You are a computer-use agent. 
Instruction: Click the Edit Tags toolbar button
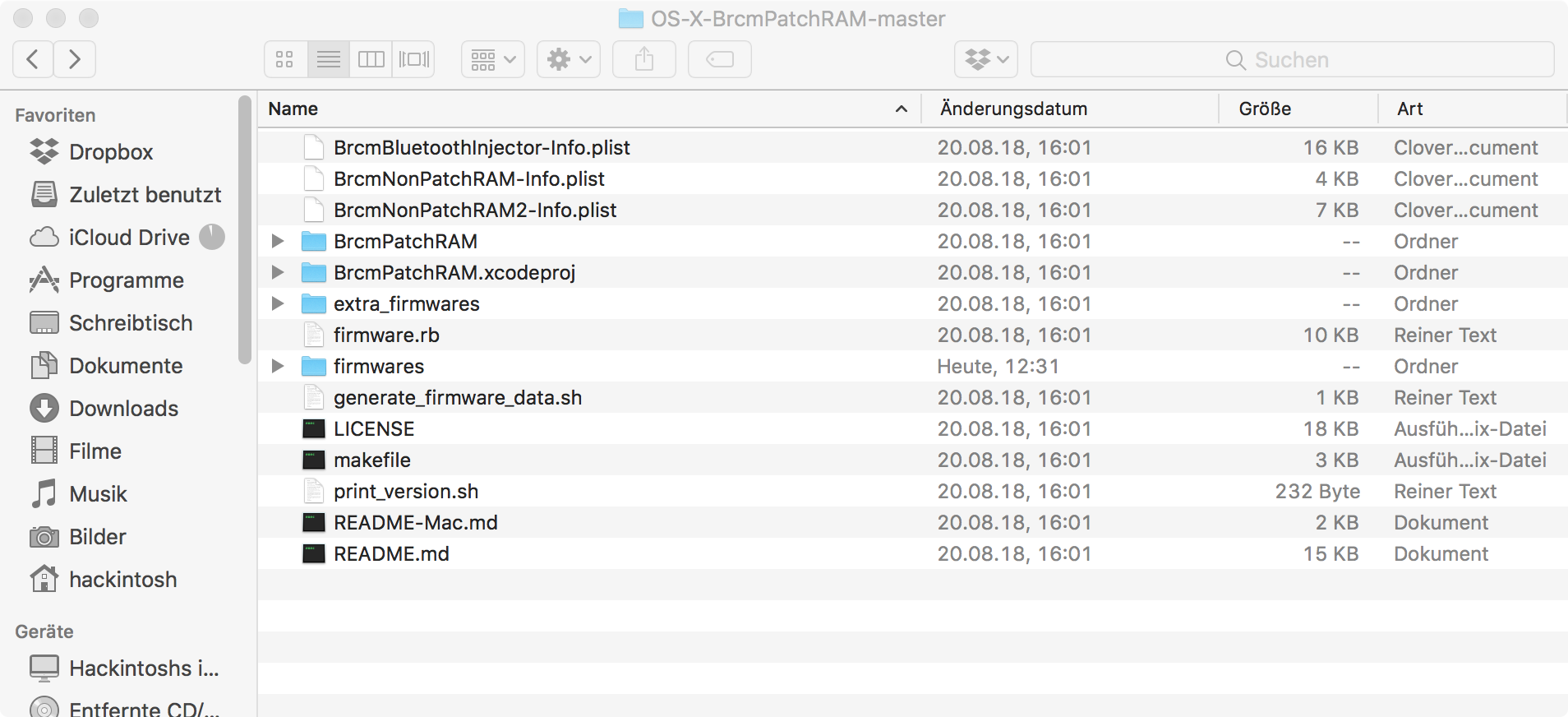(720, 59)
